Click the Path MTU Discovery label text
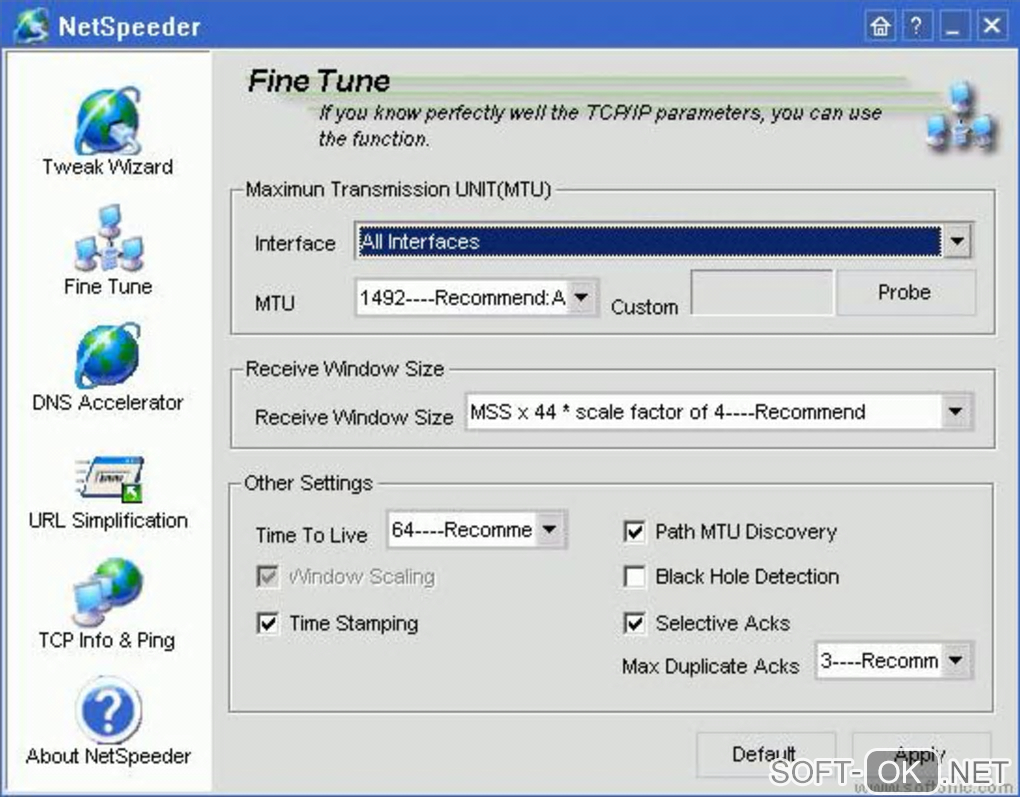This screenshot has height=797, width=1020. point(746,532)
